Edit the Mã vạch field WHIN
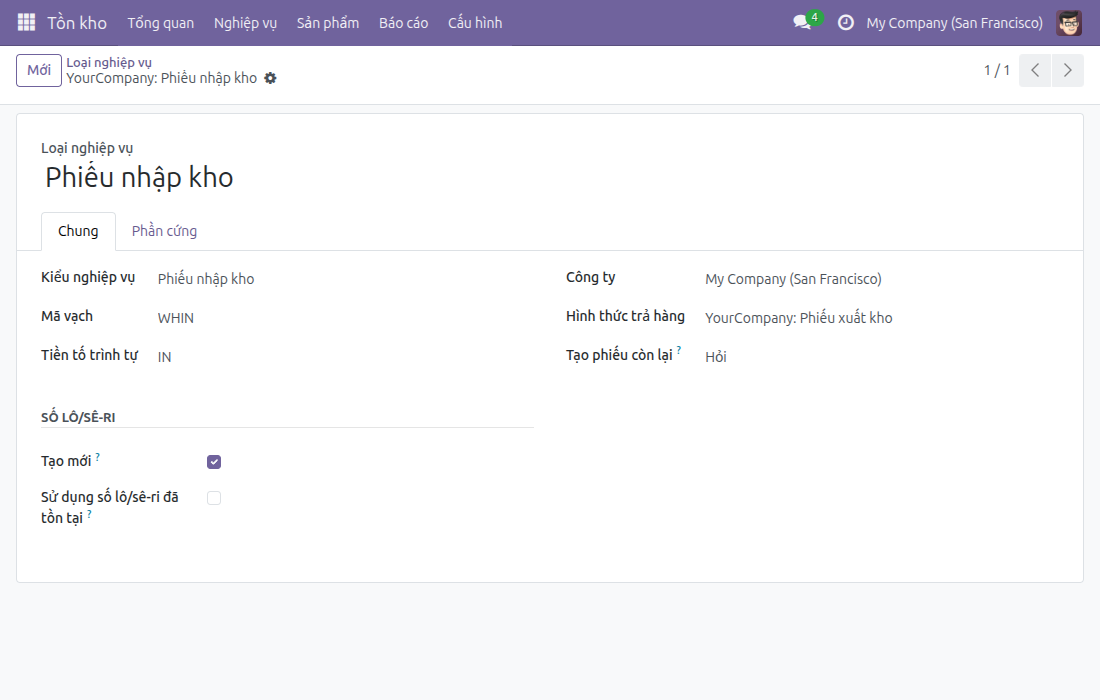The height and width of the screenshot is (700, 1100). (x=345, y=318)
